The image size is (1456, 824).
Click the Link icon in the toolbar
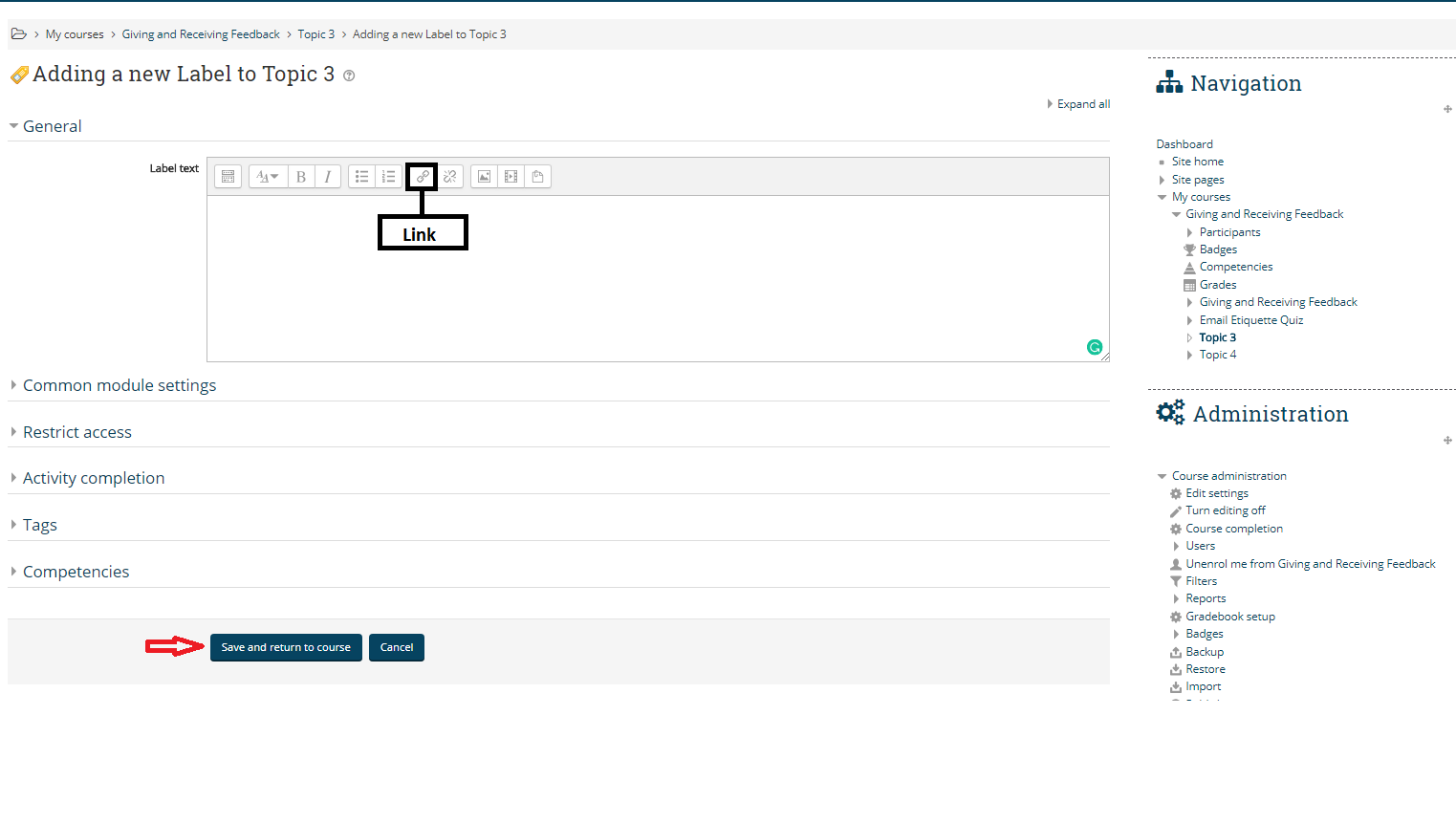[x=422, y=177]
